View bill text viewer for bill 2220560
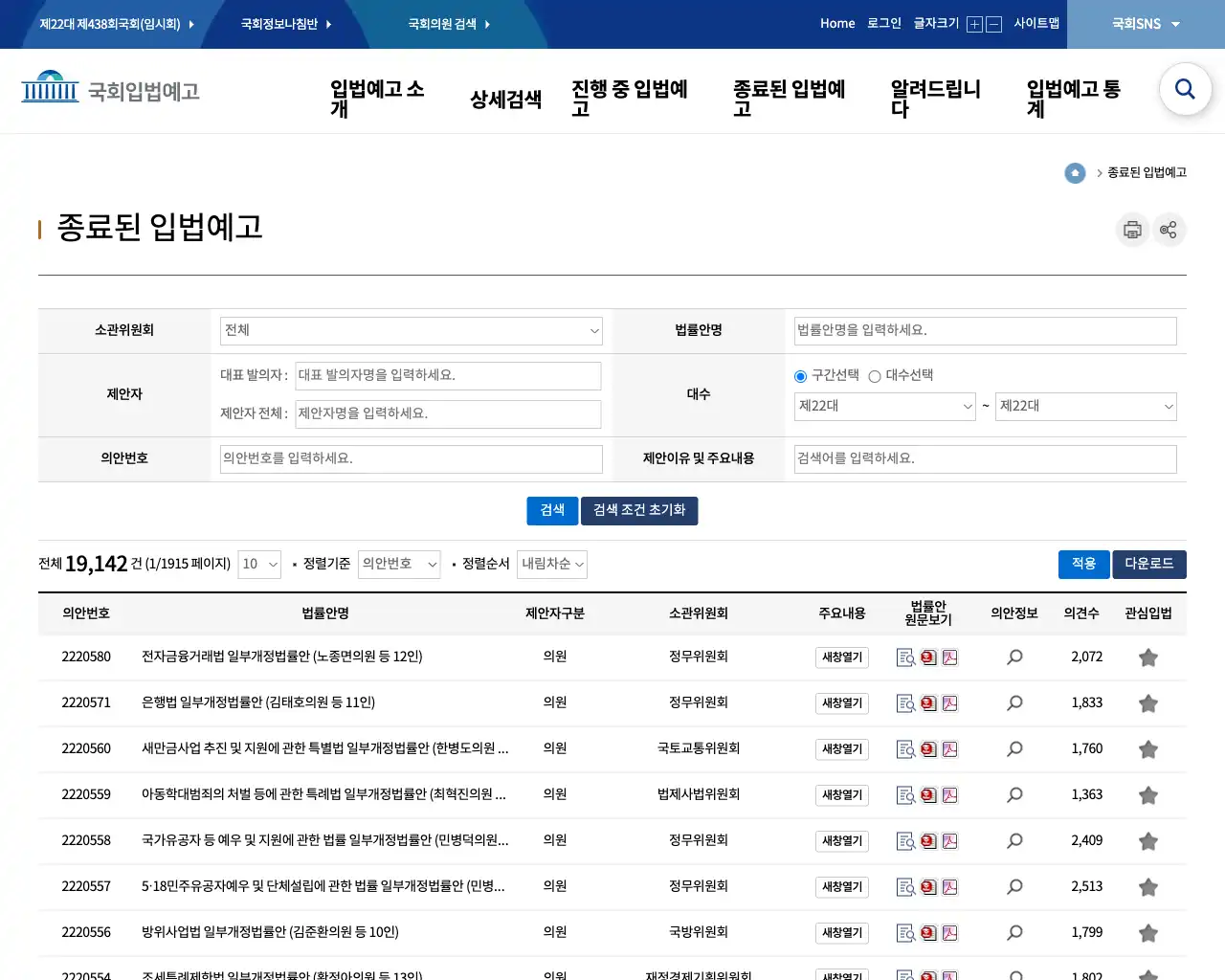 click(905, 749)
